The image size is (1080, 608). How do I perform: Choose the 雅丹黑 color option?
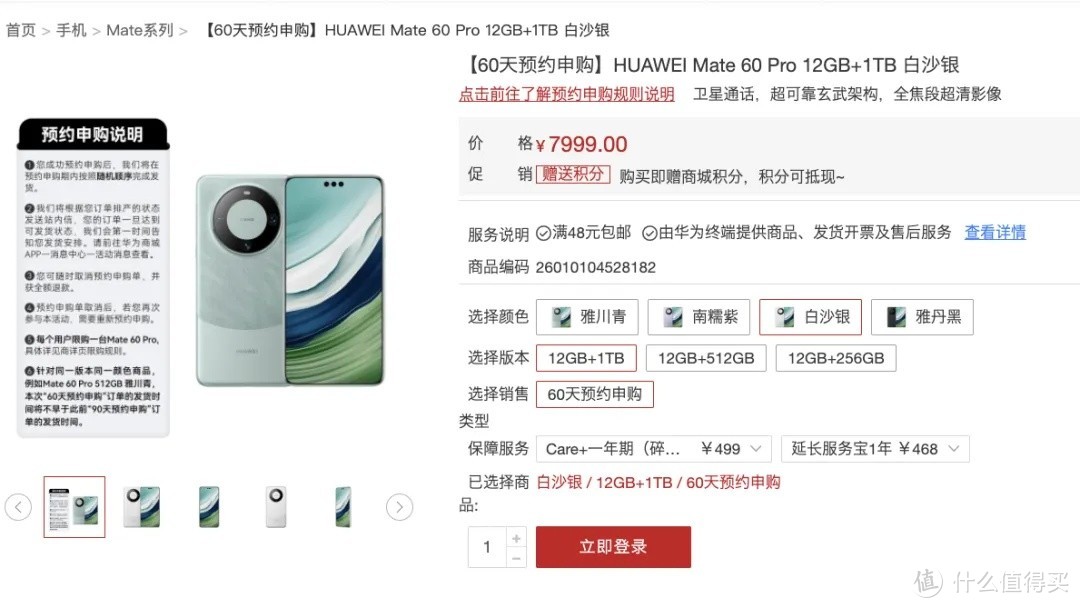coord(922,317)
